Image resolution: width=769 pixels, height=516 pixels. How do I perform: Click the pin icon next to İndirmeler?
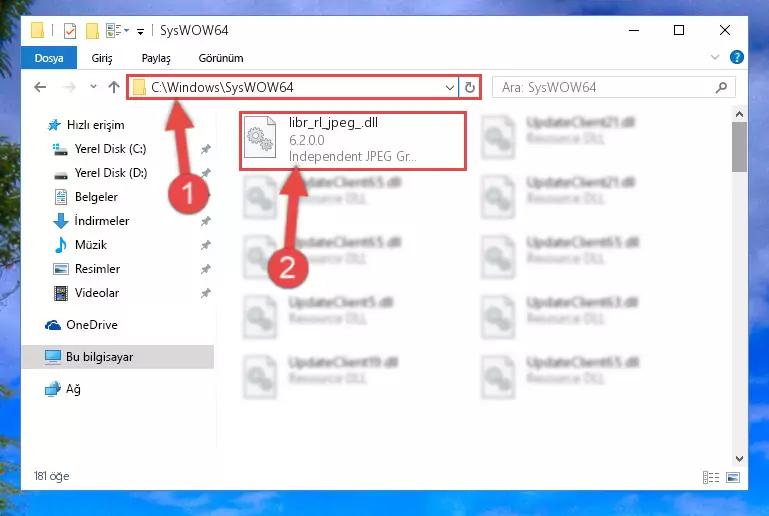(x=205, y=221)
